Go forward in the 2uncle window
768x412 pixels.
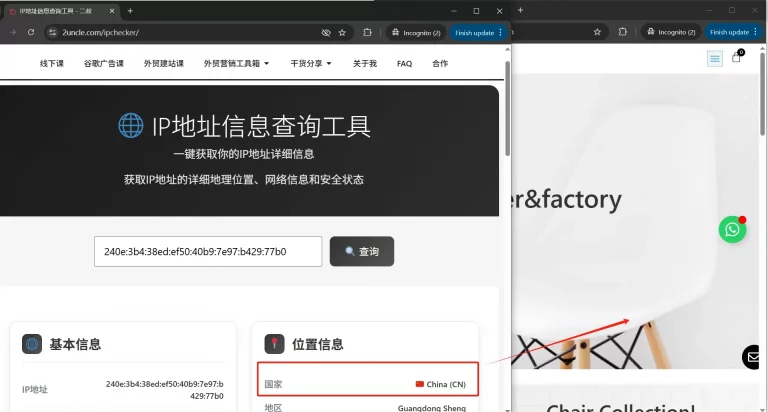[x=13, y=32]
